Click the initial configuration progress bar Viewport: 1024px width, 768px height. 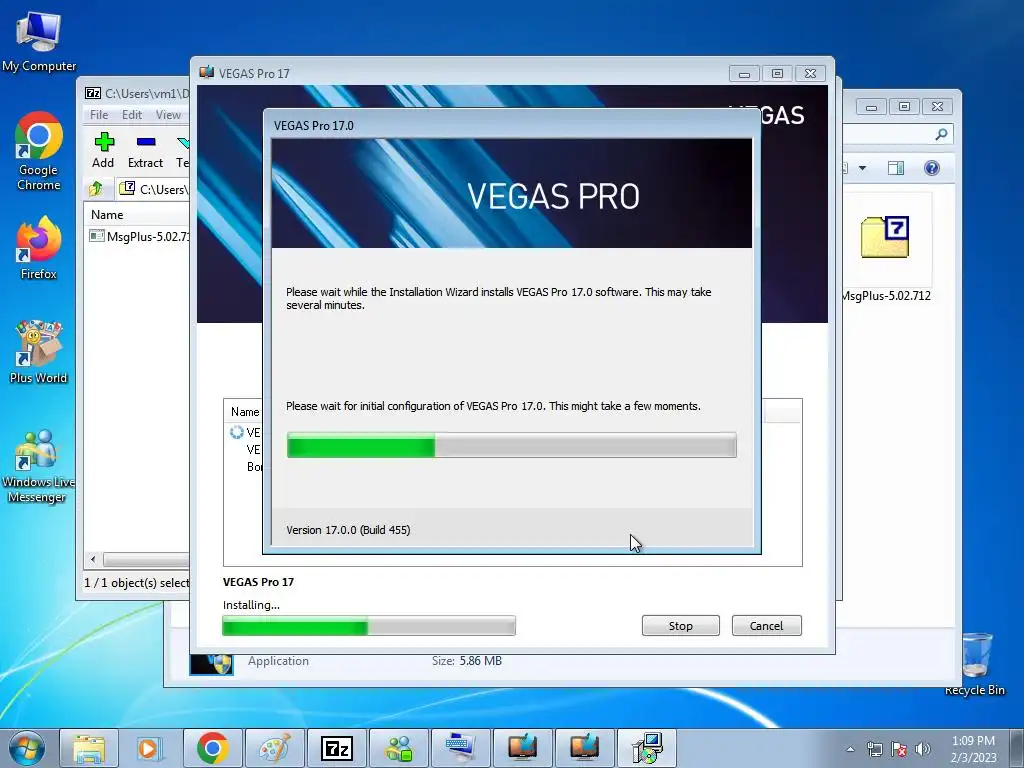pyautogui.click(x=511, y=445)
